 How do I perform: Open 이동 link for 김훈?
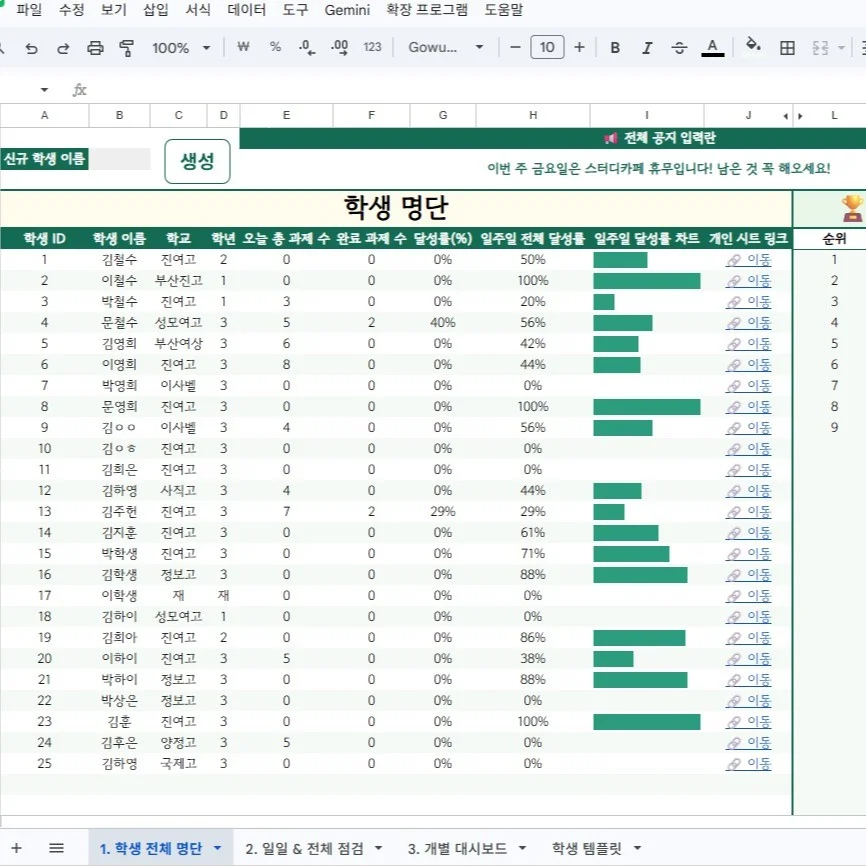pyautogui.click(x=749, y=721)
